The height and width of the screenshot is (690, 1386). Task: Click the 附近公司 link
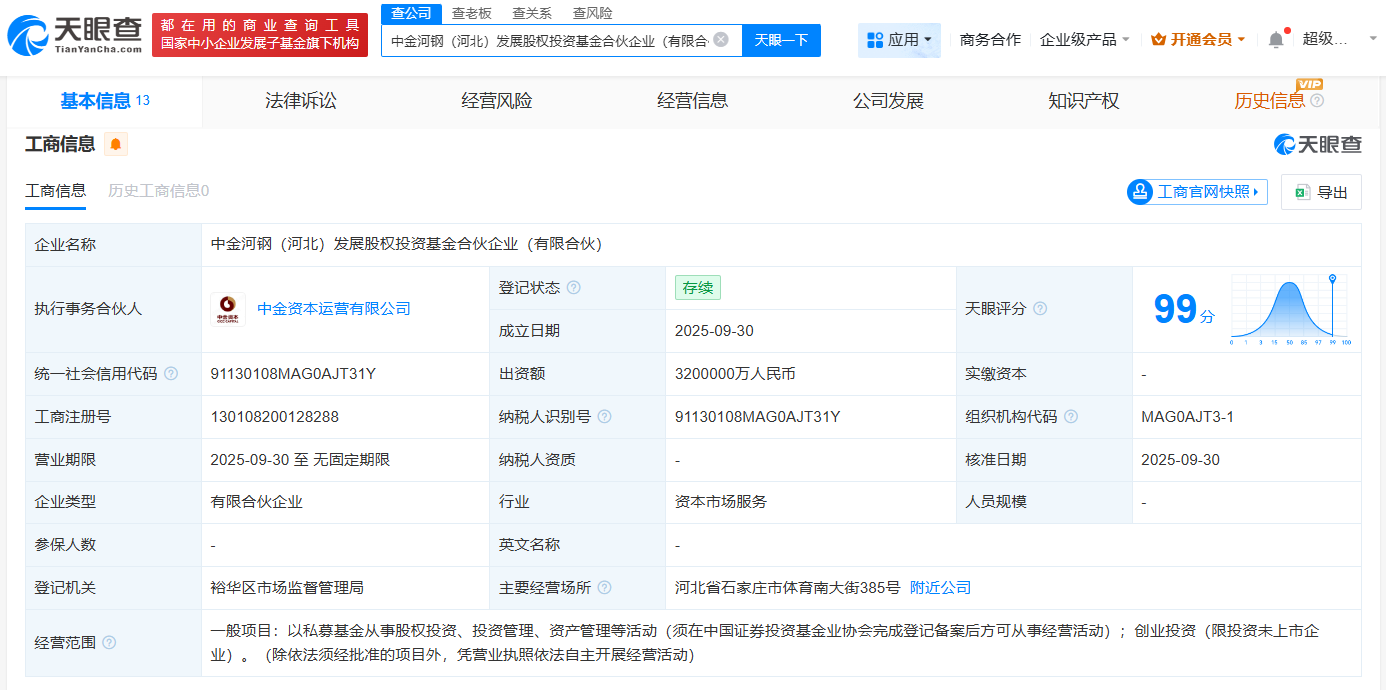(x=940, y=588)
